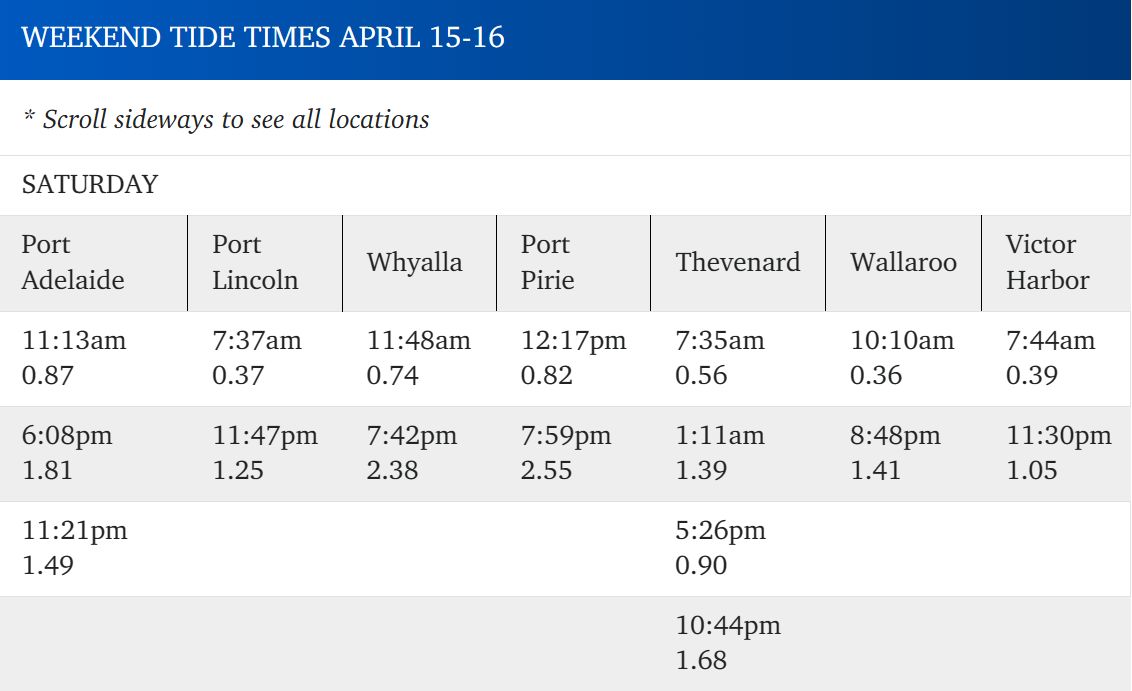Click the Port Lincoln column header
The image size is (1132, 691).
tap(255, 263)
